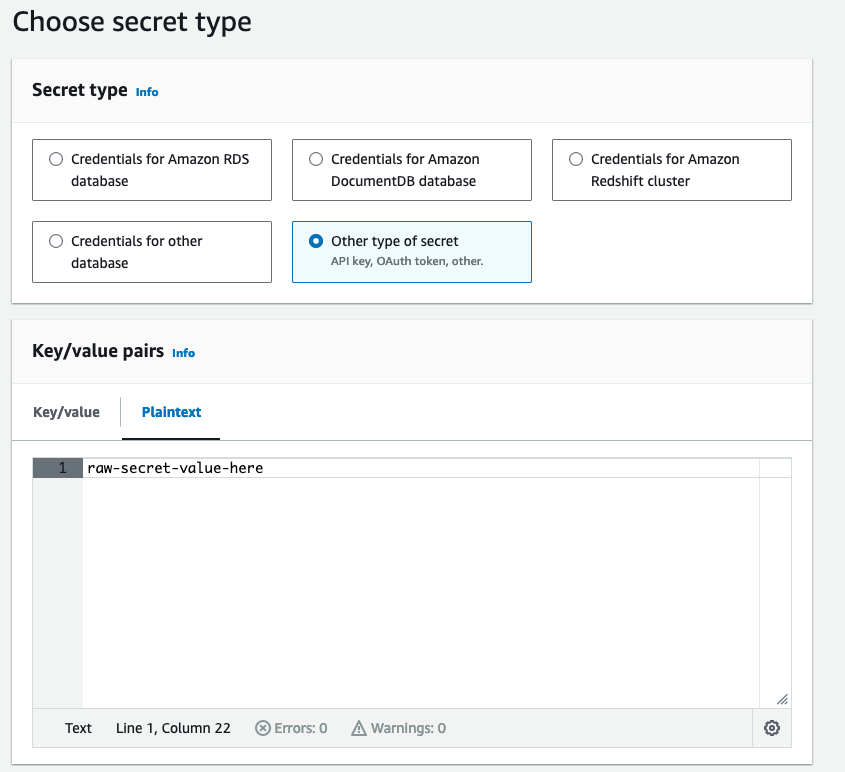Click the Text syntax mode label
This screenshot has width=845, height=772.
78,728
